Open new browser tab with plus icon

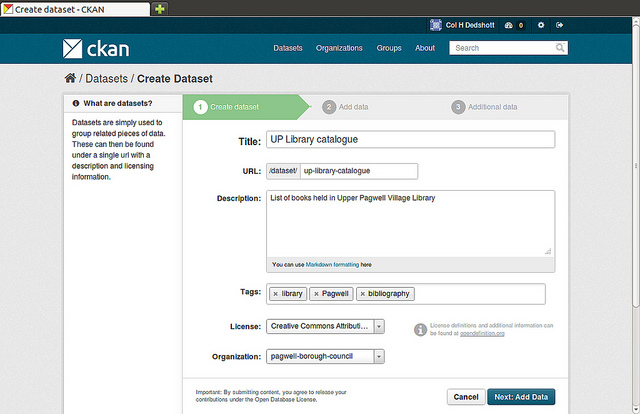pyautogui.click(x=160, y=9)
